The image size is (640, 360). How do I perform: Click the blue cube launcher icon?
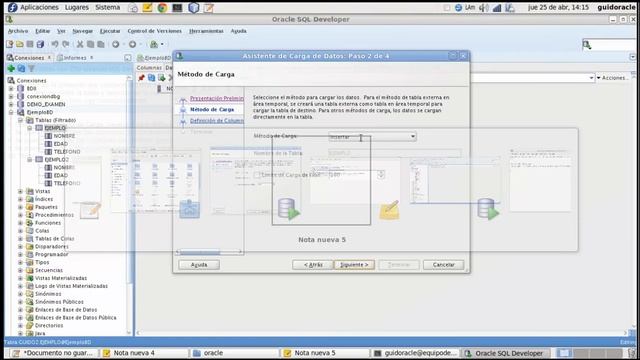pos(193,8)
